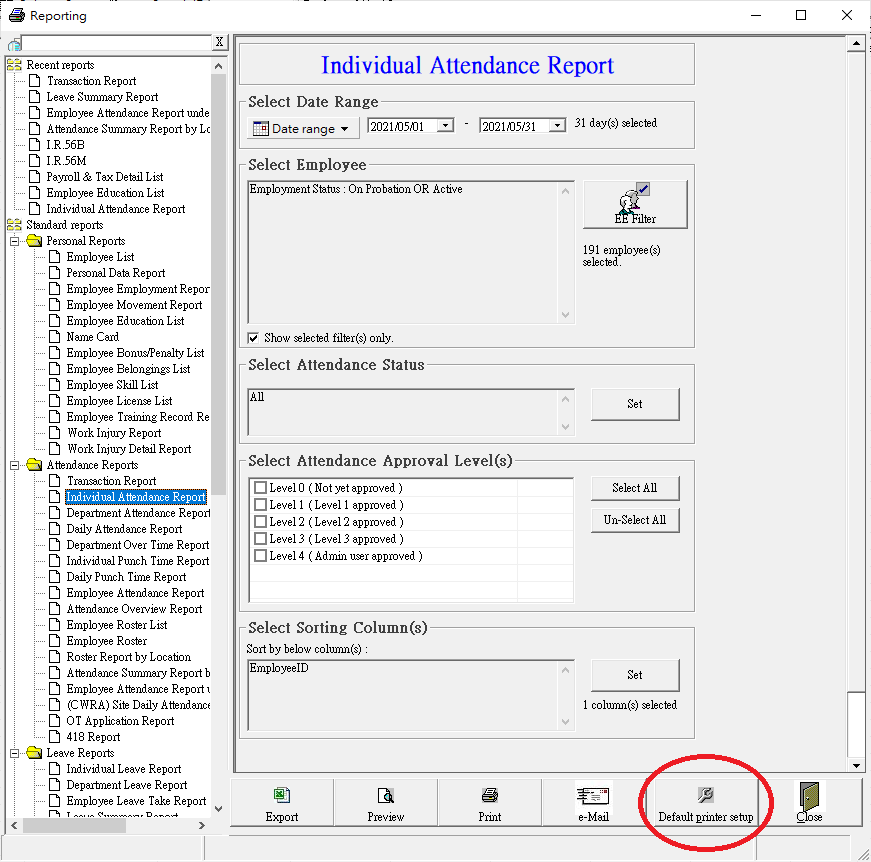This screenshot has width=871, height=862.
Task: Open the Date range dropdown
Action: 304,129
